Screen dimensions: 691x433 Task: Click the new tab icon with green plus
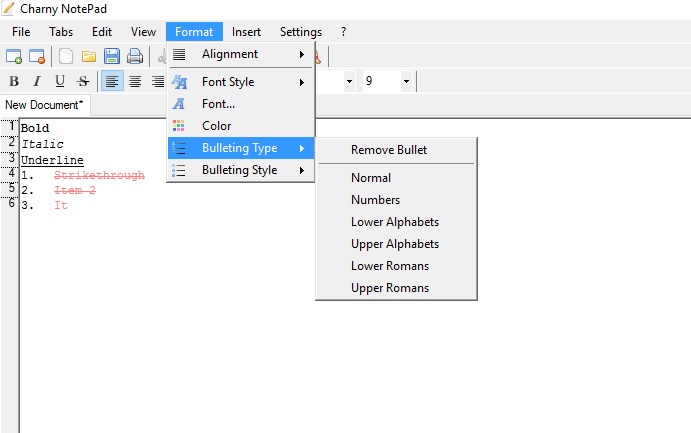(14, 56)
